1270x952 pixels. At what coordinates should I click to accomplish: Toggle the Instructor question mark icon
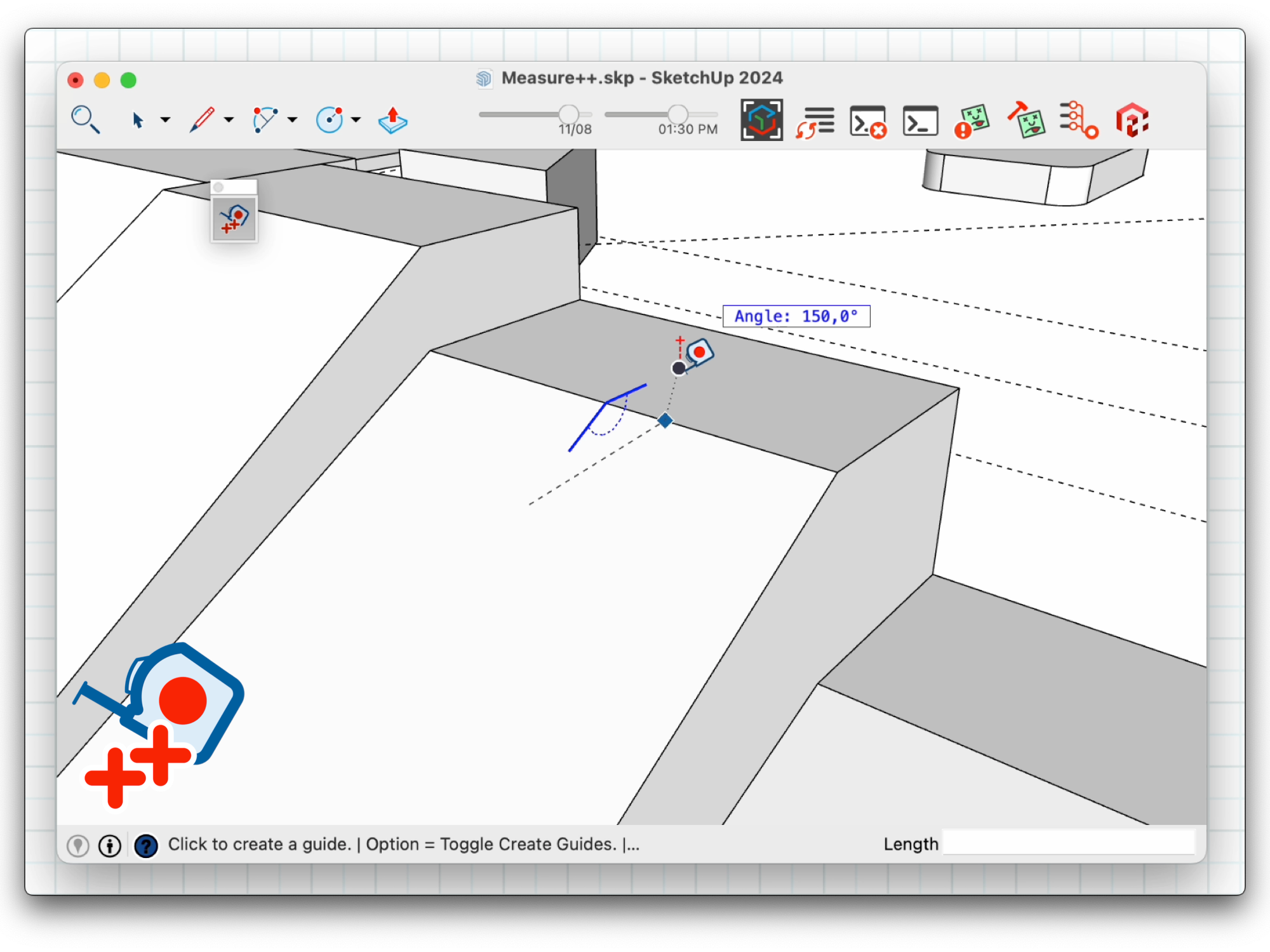pyautogui.click(x=146, y=845)
